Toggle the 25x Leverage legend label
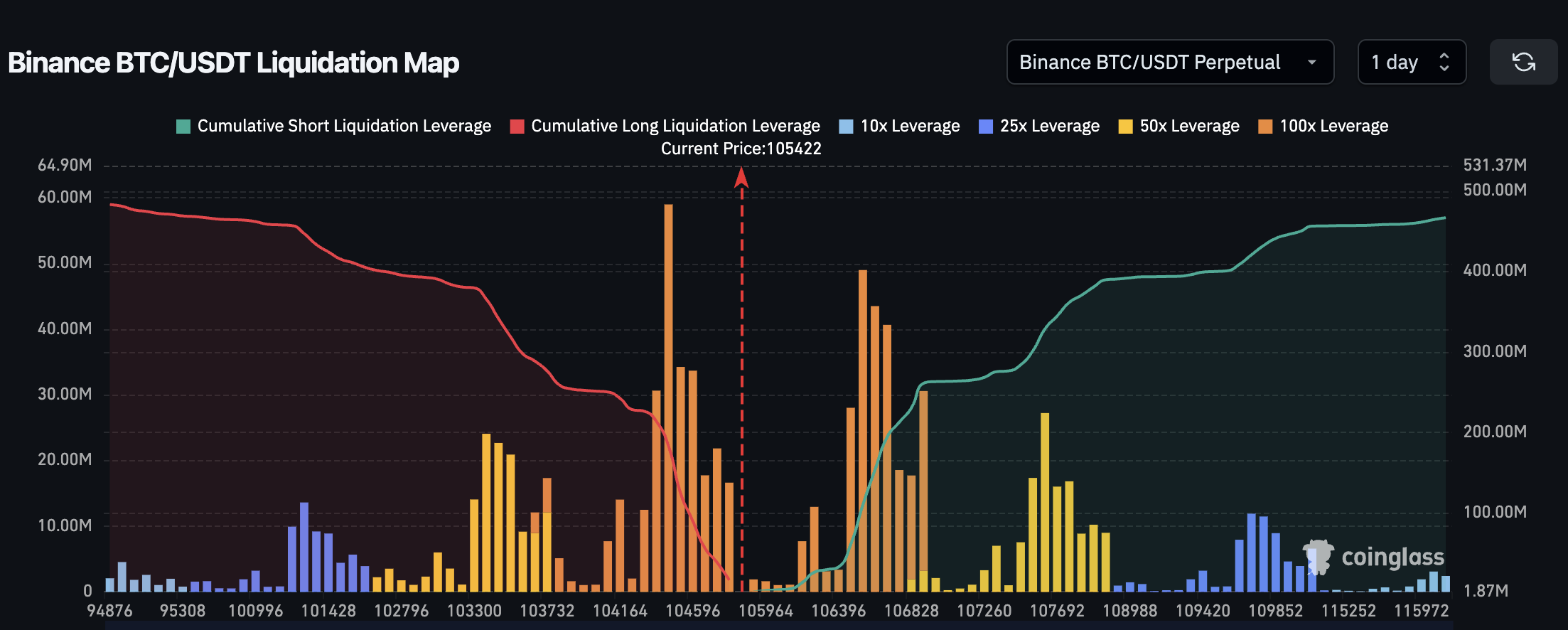 pos(1049,126)
